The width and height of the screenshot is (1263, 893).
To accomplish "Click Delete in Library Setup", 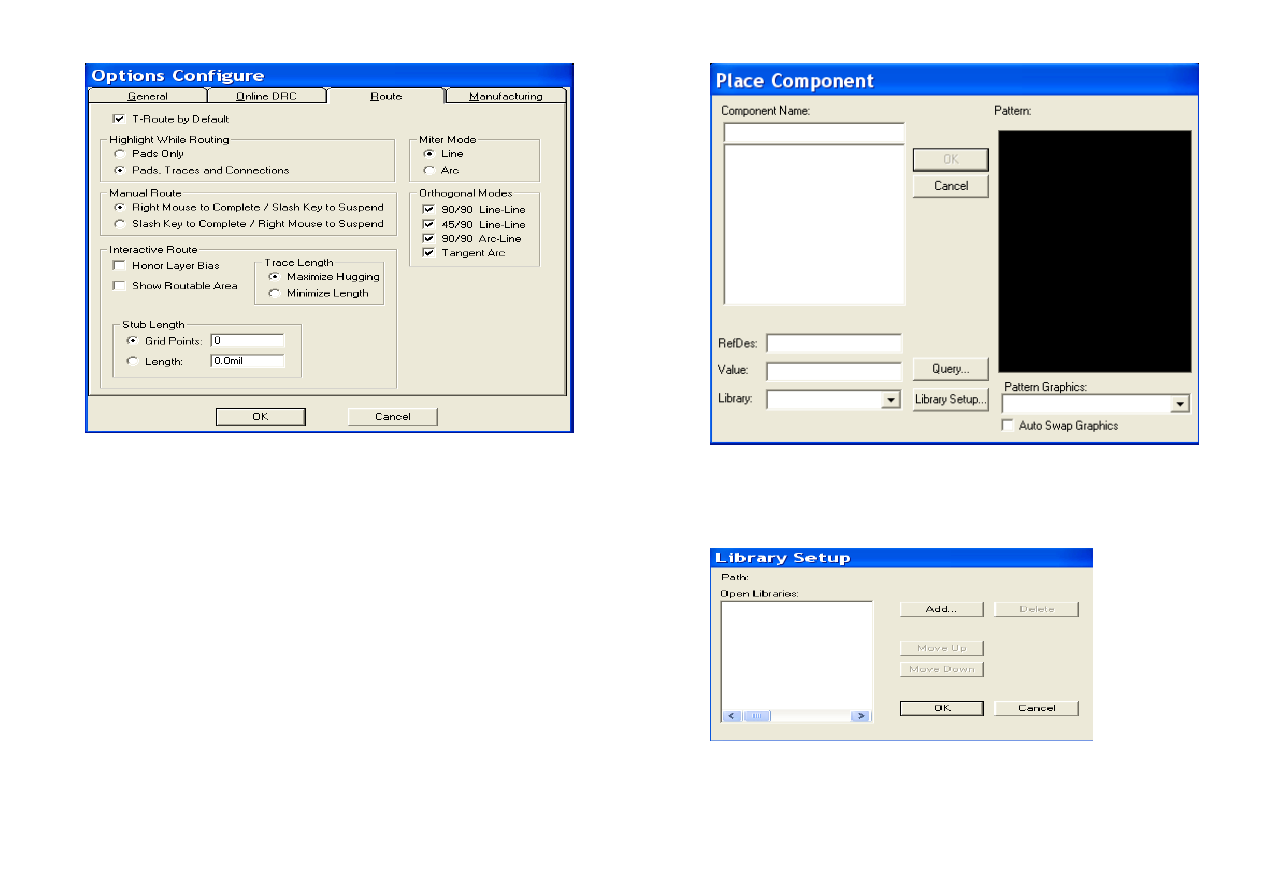I will [1037, 609].
